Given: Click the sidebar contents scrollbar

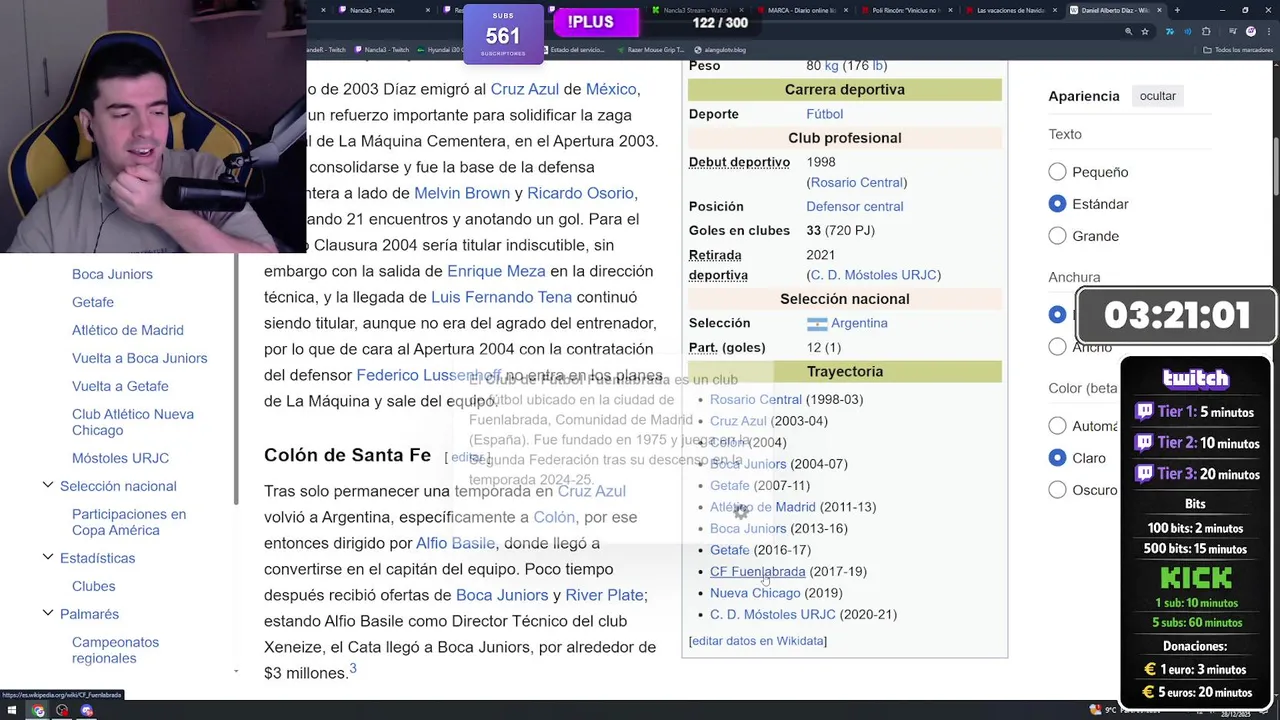Looking at the screenshot, I should 236,380.
